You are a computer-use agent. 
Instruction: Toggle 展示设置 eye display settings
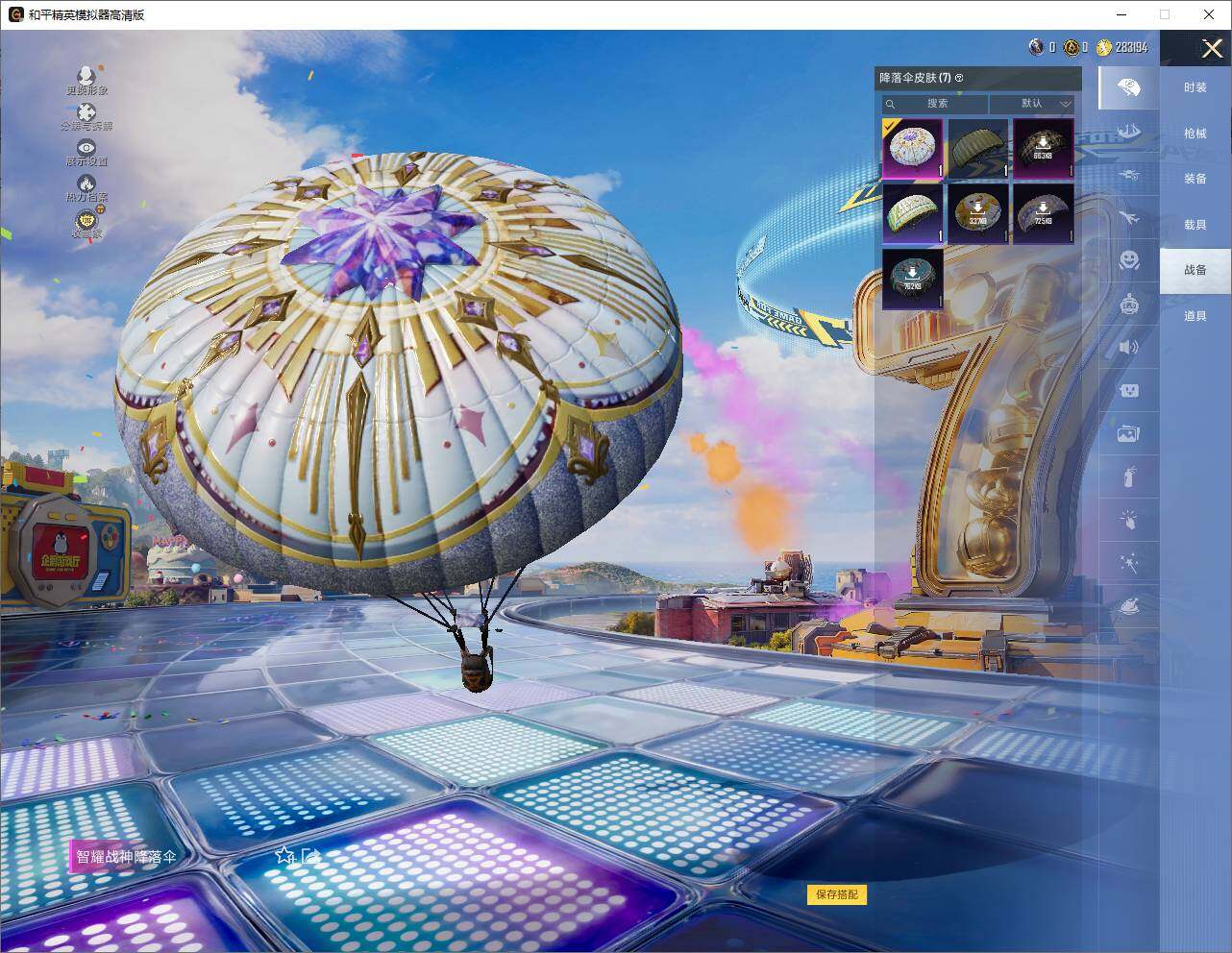pos(86,148)
